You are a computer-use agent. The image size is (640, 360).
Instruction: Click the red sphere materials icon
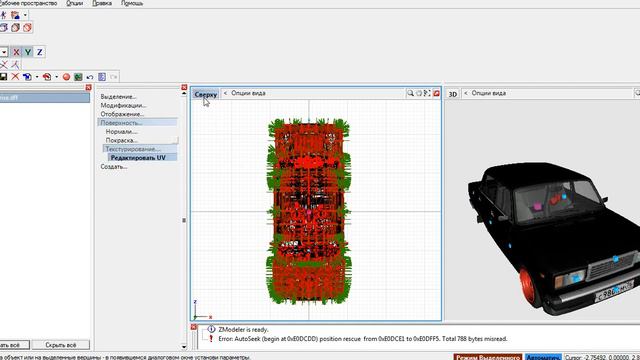[66, 77]
